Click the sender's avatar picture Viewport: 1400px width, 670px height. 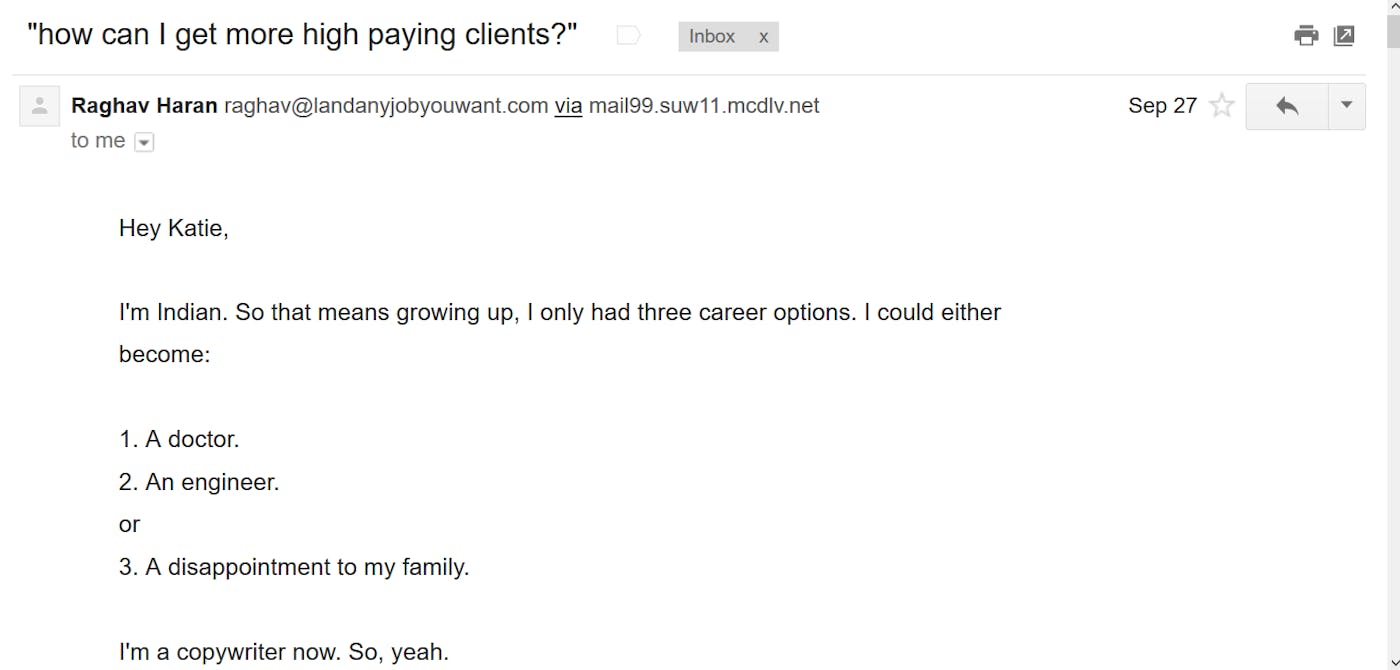click(x=40, y=106)
